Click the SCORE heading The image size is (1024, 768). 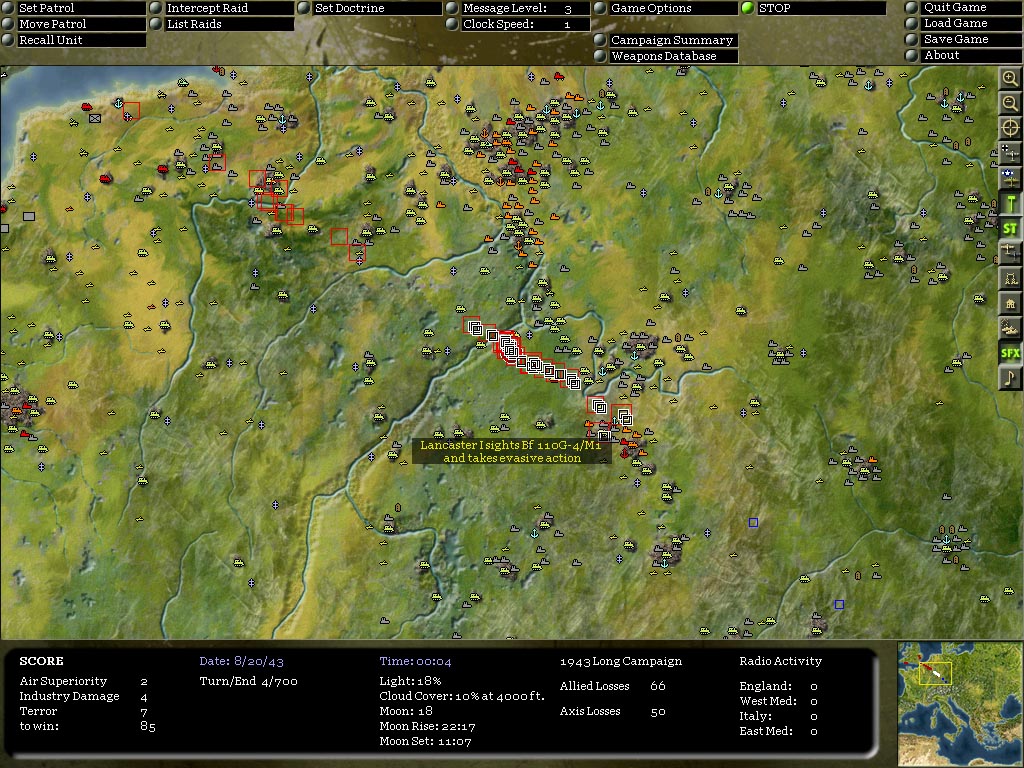click(x=41, y=661)
